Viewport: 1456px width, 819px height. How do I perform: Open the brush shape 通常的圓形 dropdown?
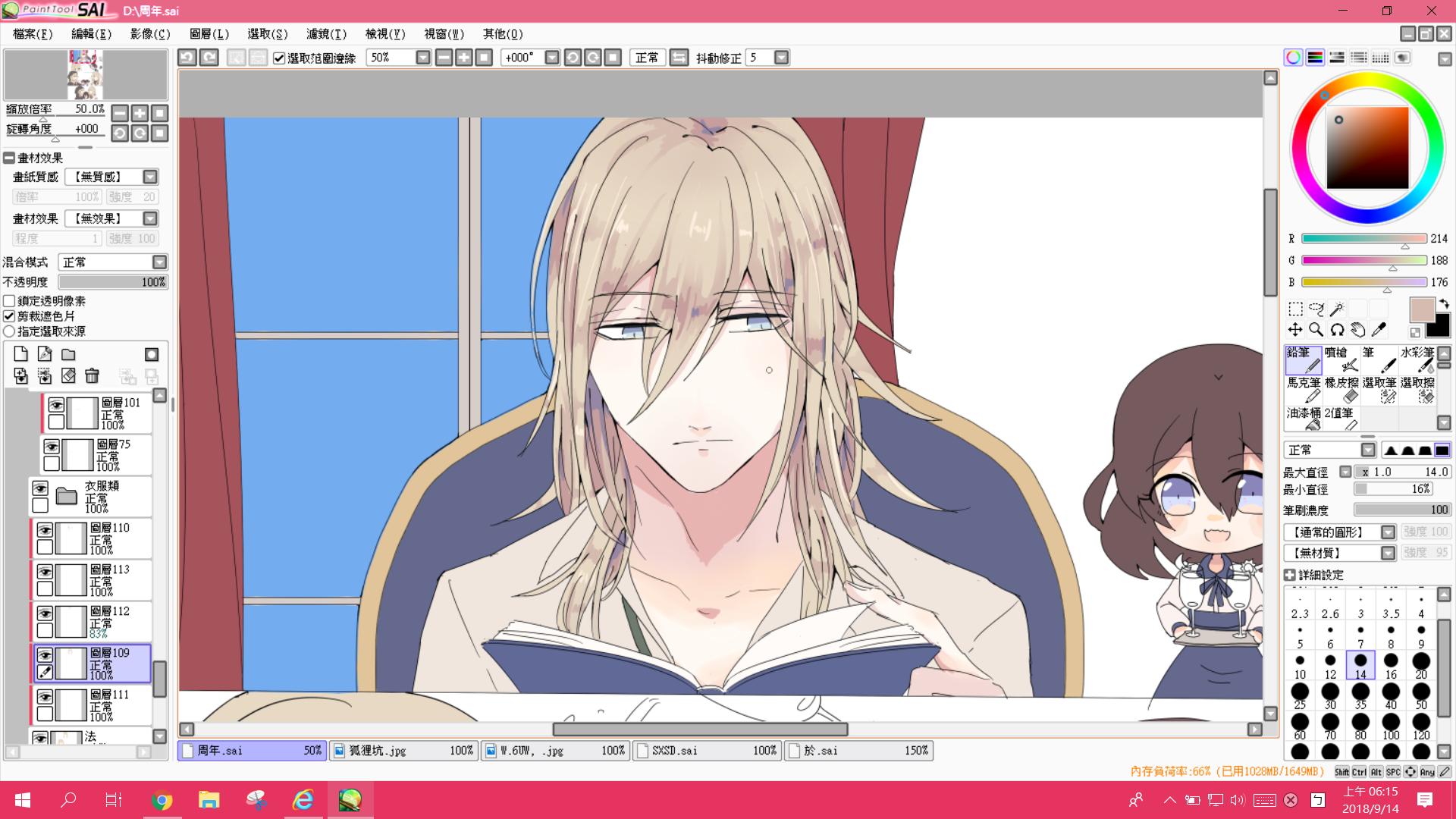(1388, 532)
